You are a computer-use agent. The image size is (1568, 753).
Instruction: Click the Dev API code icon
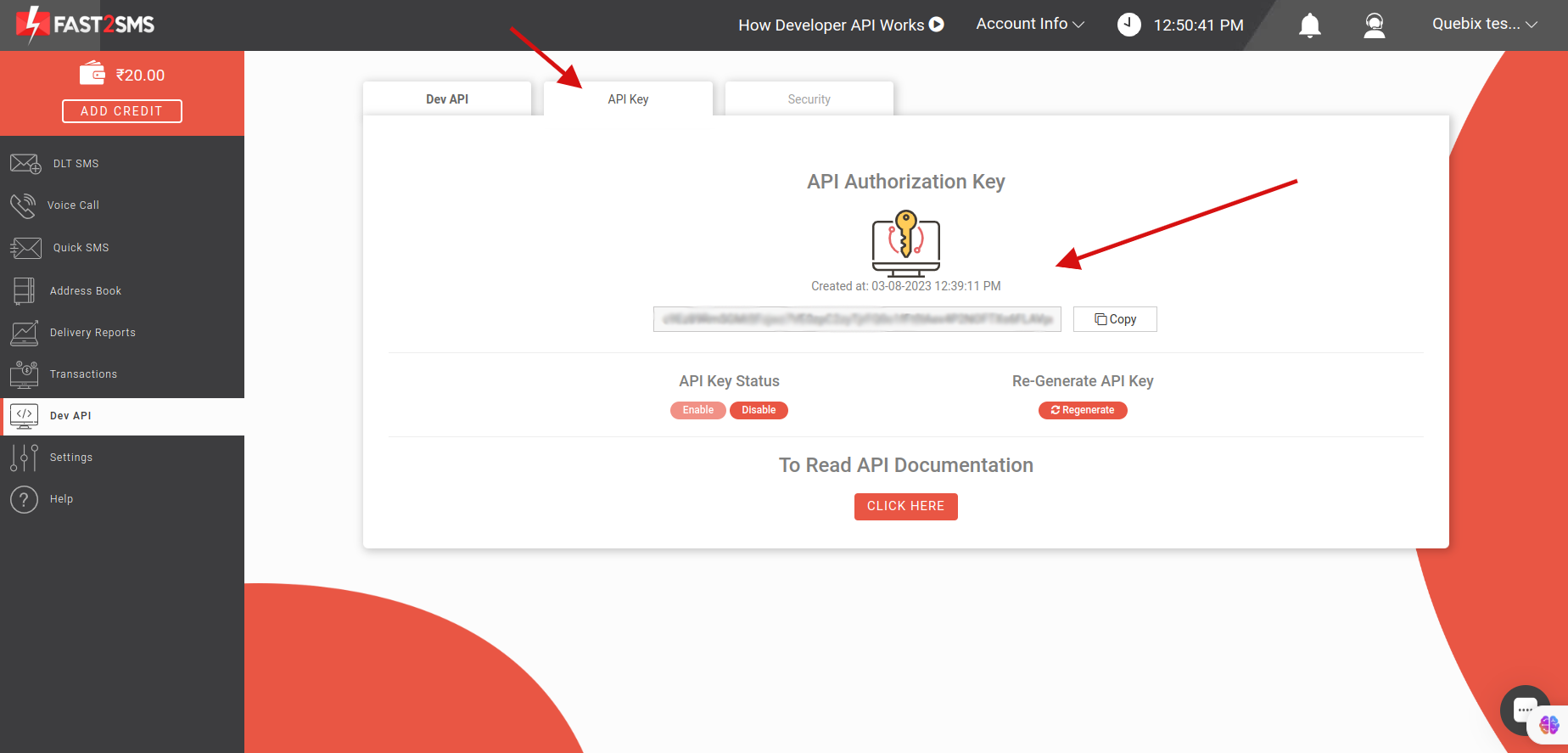coord(24,416)
